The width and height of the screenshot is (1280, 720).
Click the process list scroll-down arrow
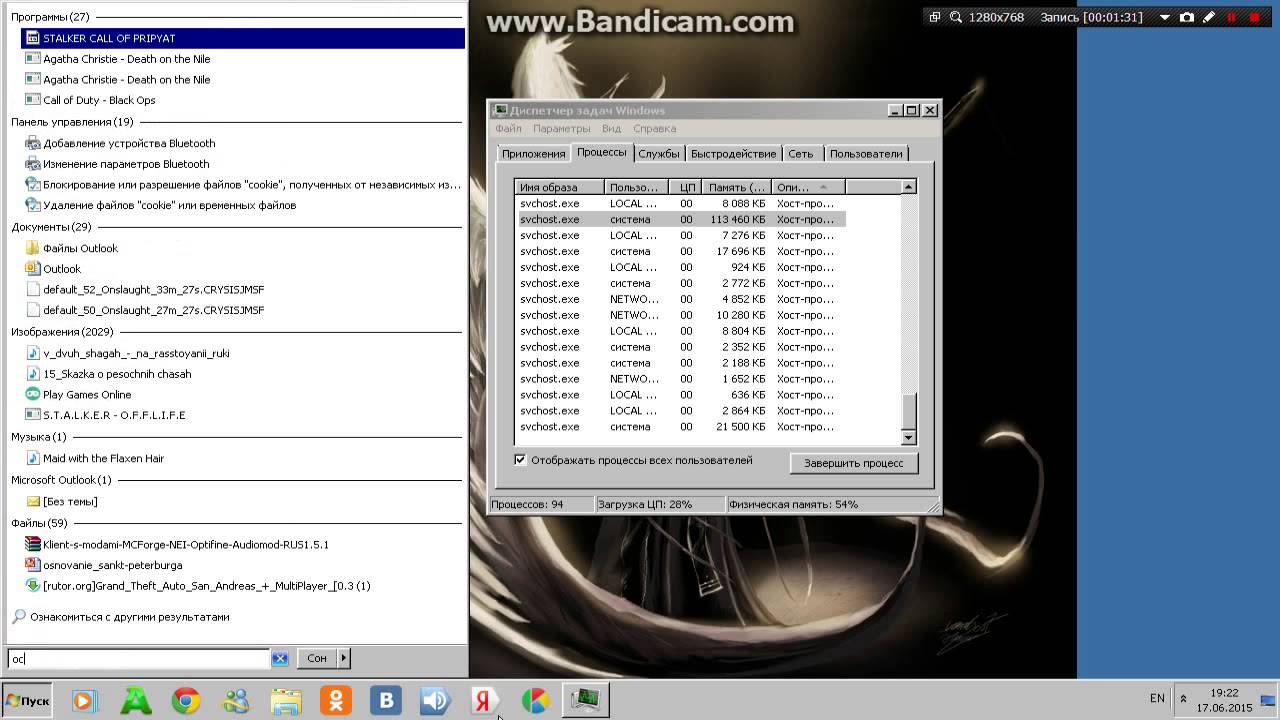click(x=908, y=437)
